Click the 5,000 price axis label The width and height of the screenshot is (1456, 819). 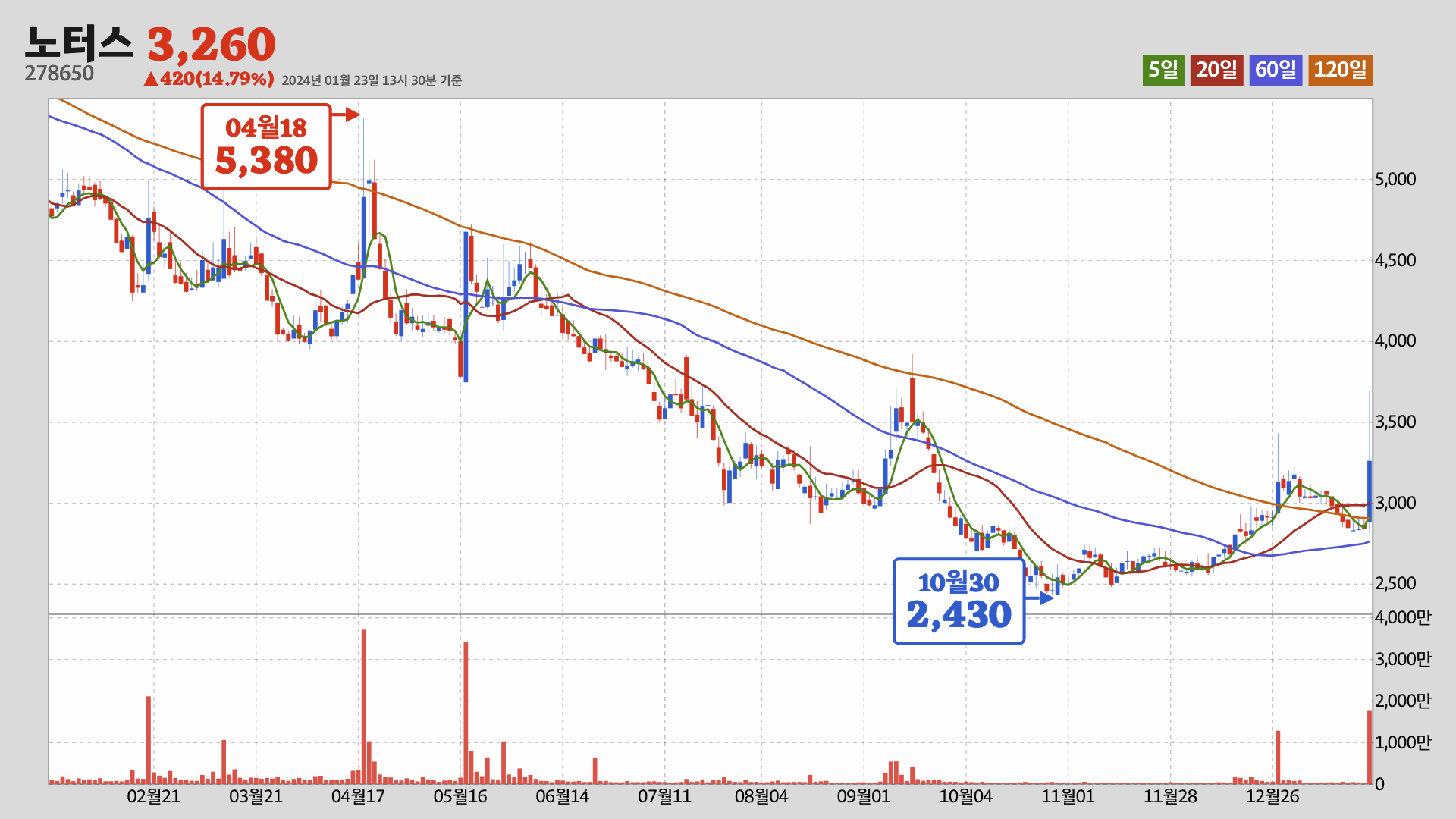click(x=1395, y=180)
